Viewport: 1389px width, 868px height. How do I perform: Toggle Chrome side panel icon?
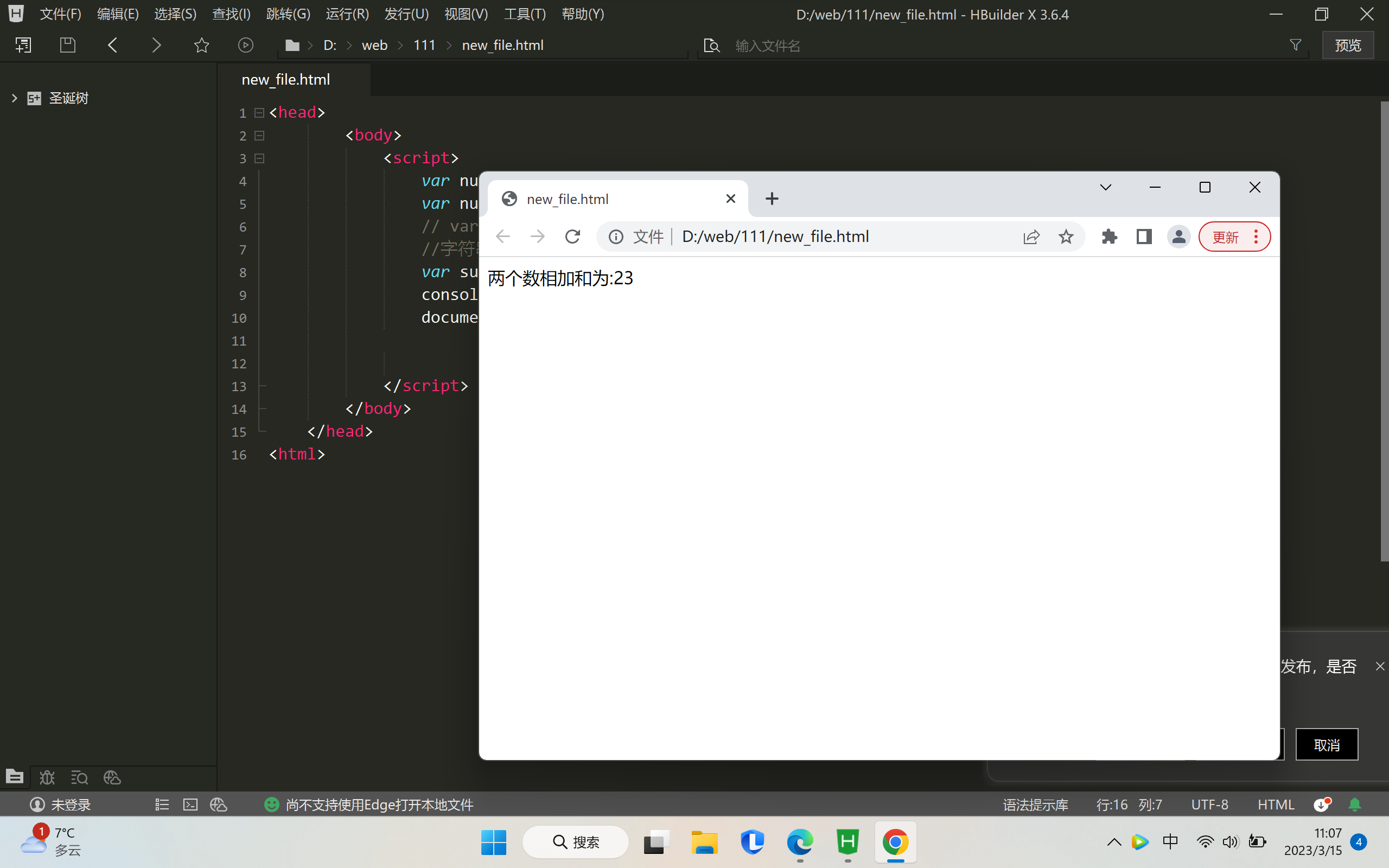pyautogui.click(x=1143, y=237)
